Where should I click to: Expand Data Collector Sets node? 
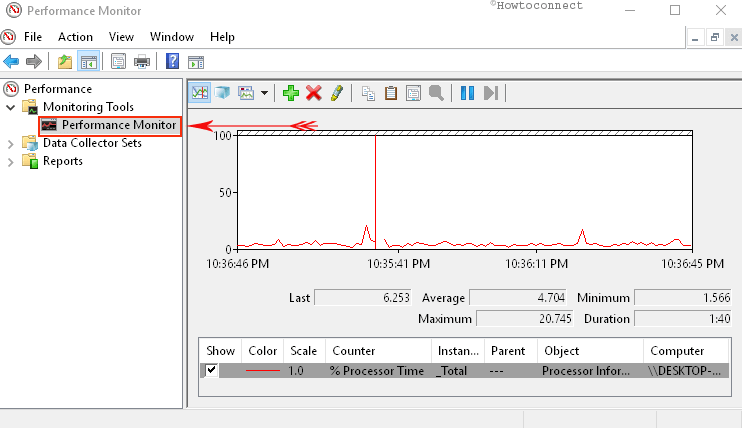10,144
